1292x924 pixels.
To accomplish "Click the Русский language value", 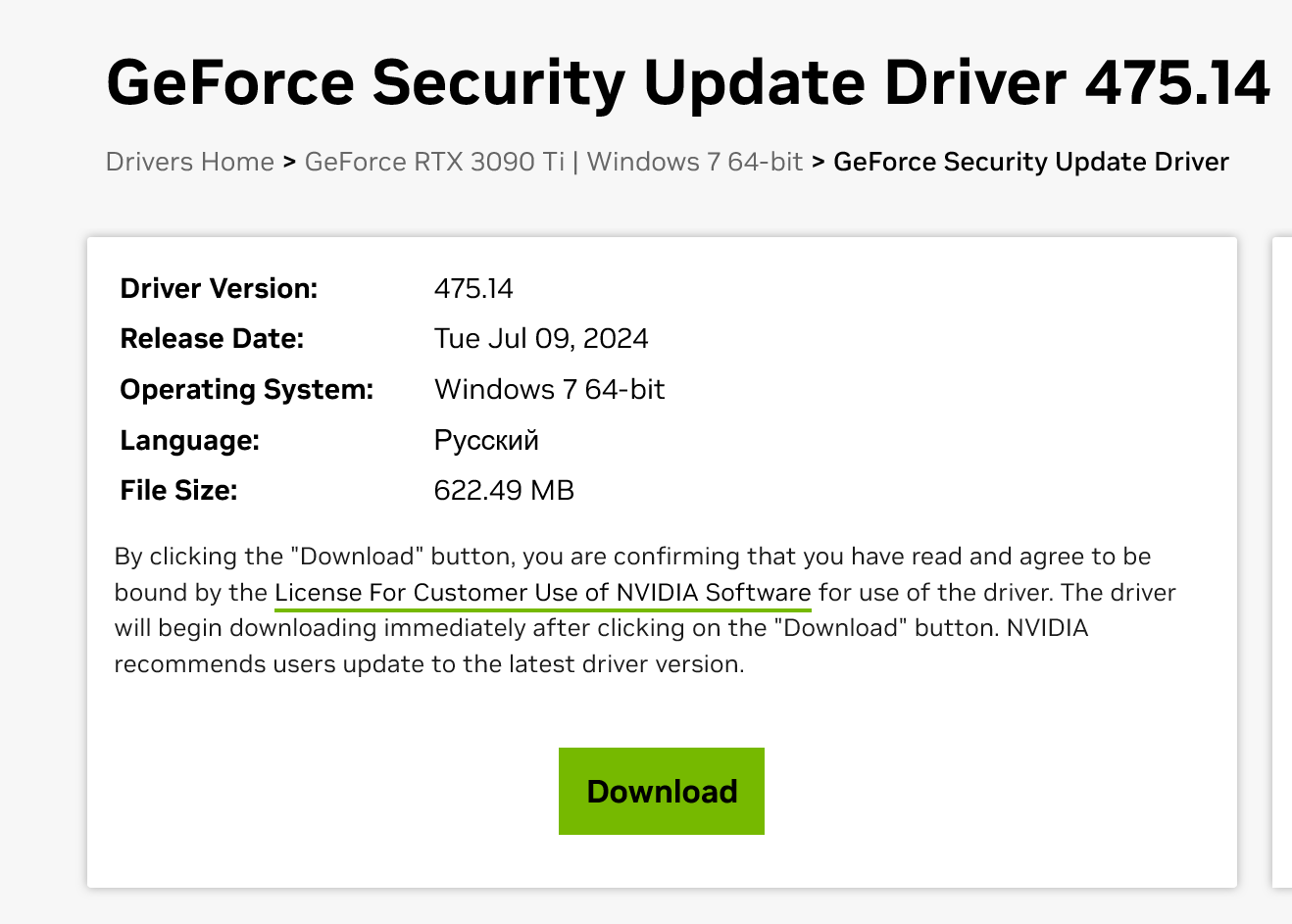I will pyautogui.click(x=486, y=440).
